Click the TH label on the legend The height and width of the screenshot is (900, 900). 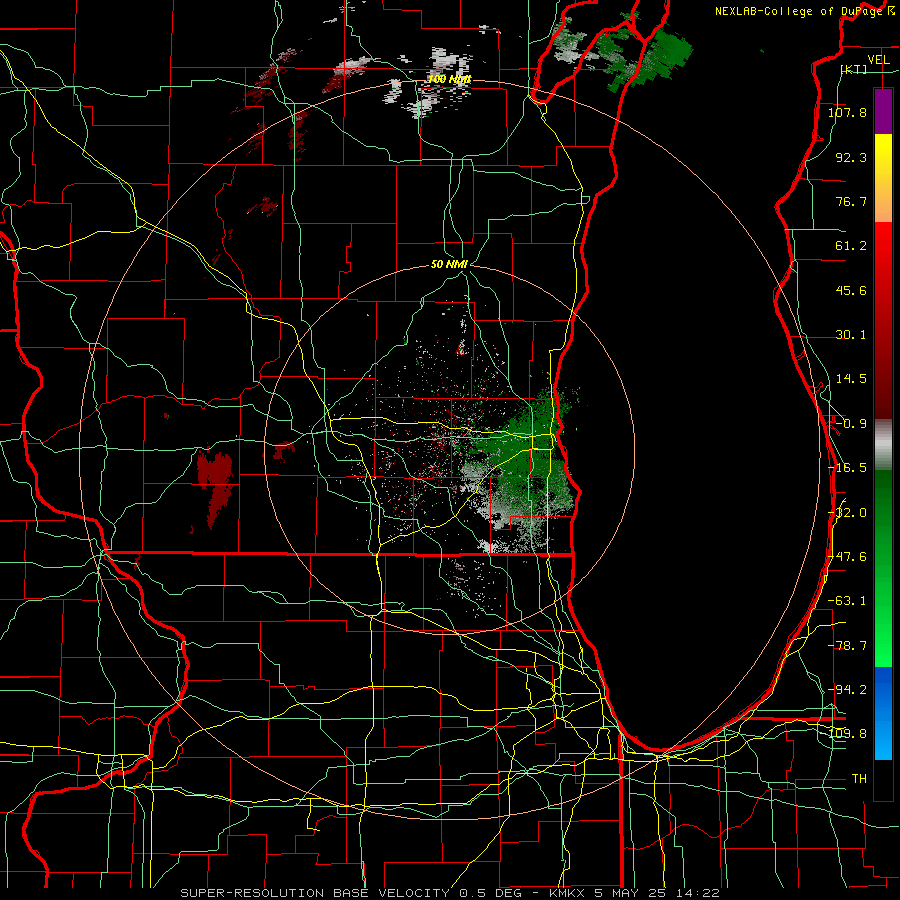859,779
